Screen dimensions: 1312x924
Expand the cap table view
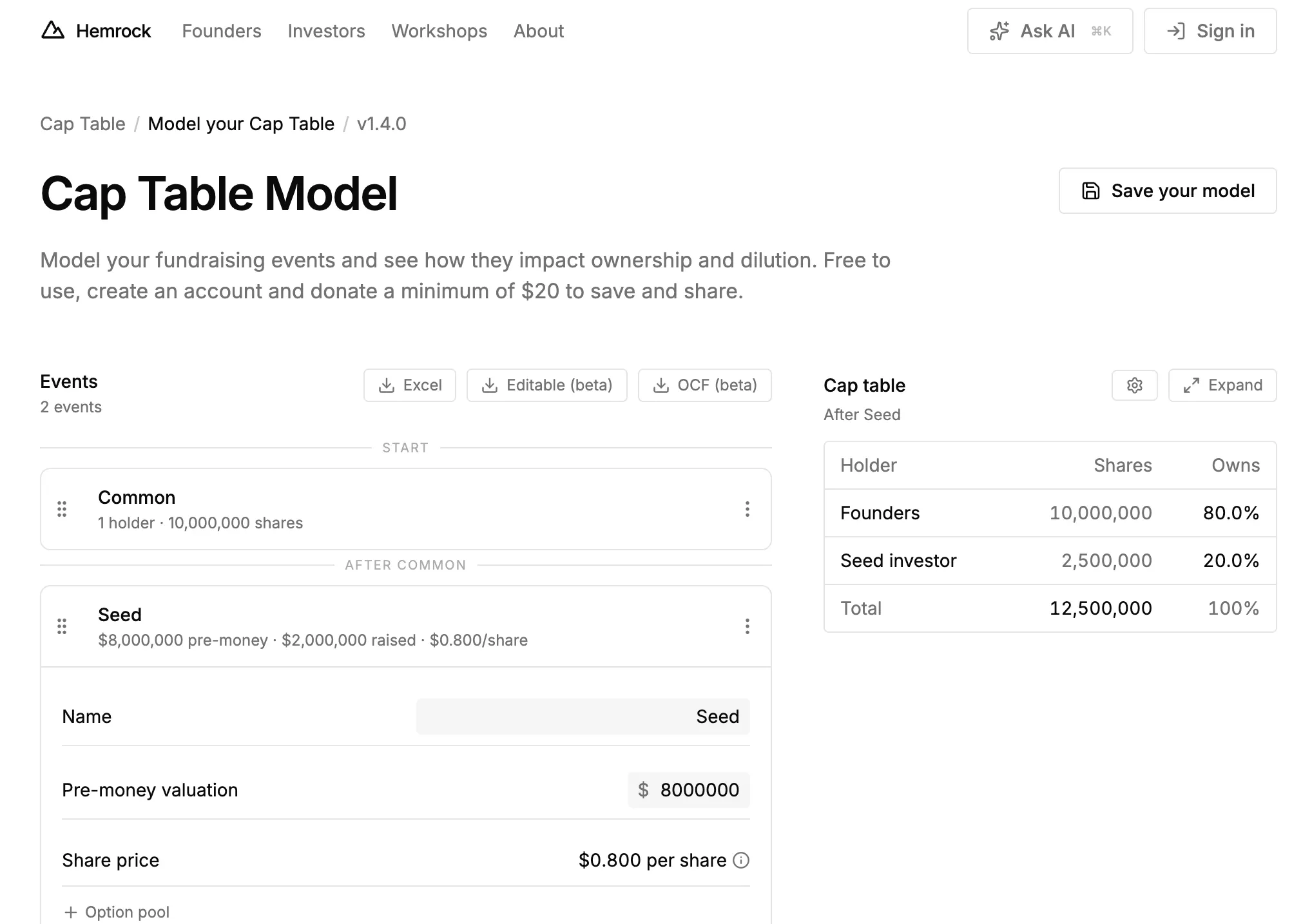1222,385
